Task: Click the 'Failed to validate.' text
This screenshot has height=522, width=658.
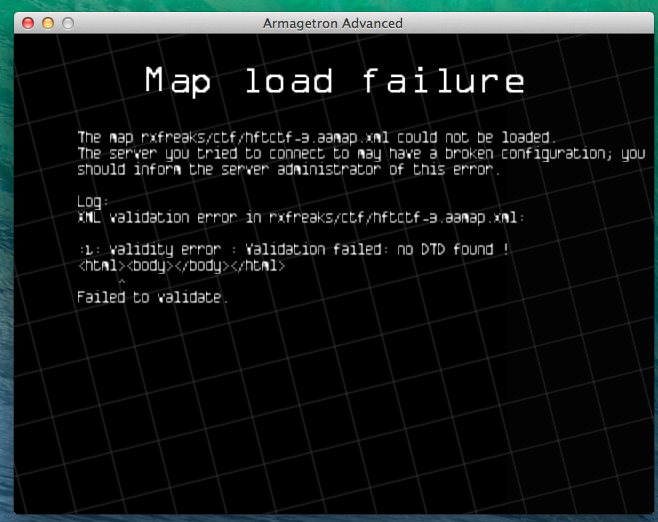Action: pos(153,298)
